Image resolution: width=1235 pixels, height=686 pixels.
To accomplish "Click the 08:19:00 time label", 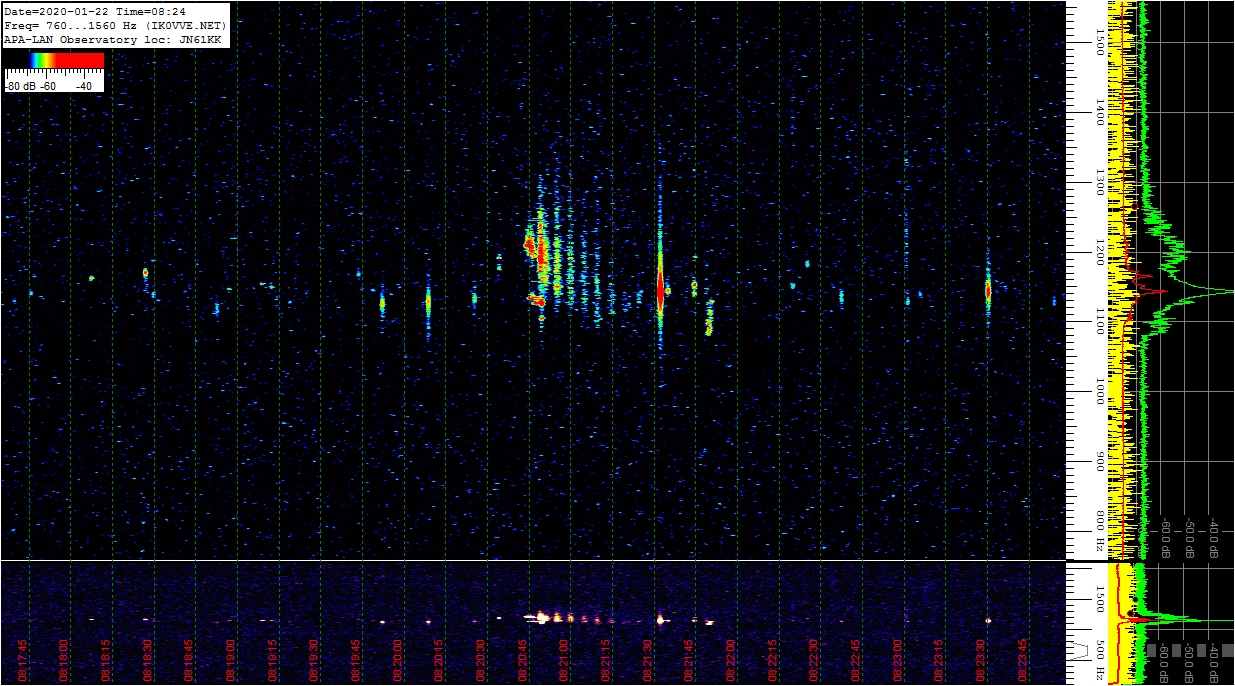I will (x=231, y=659).
